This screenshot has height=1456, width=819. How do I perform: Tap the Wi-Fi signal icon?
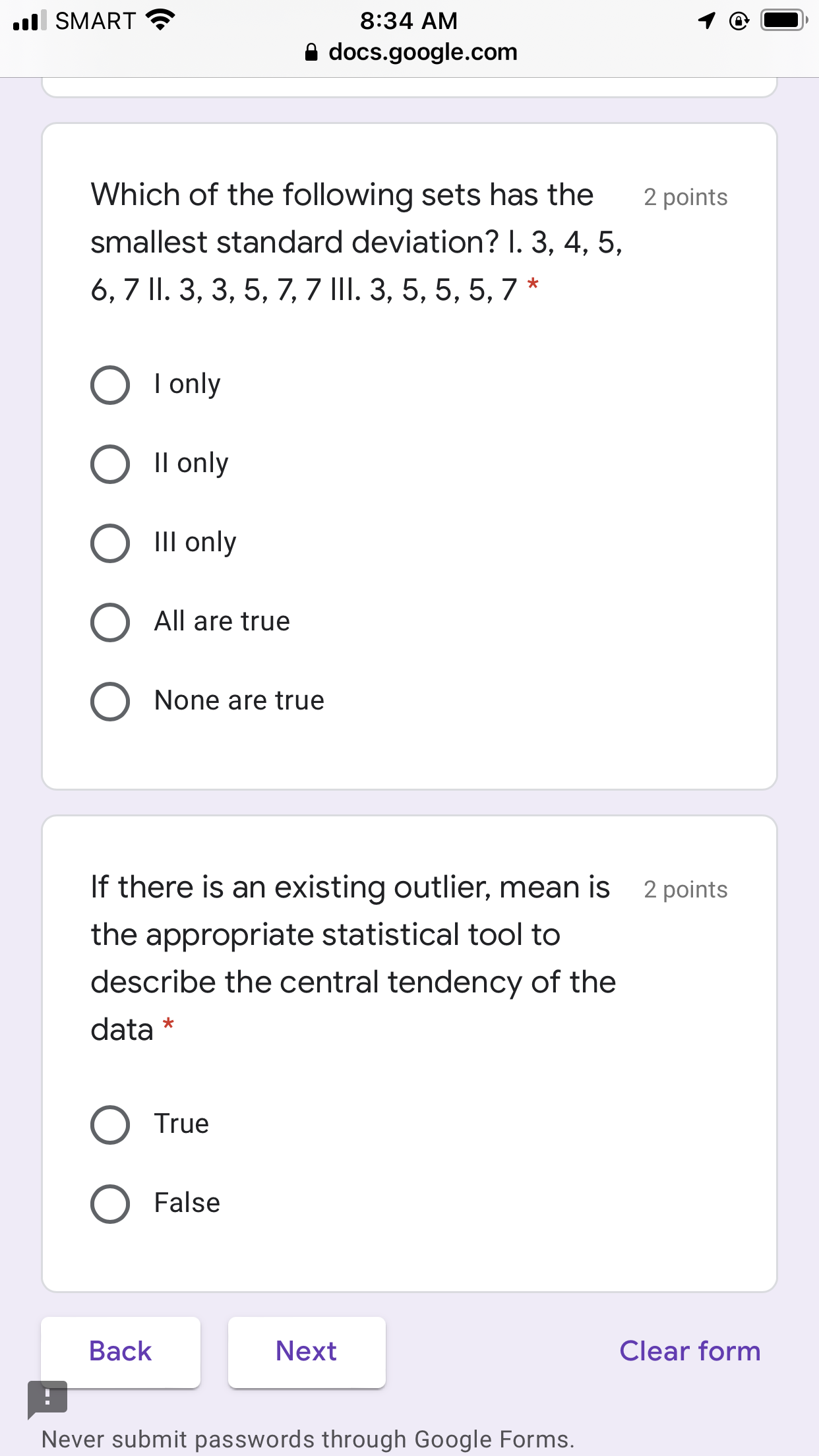(x=160, y=20)
